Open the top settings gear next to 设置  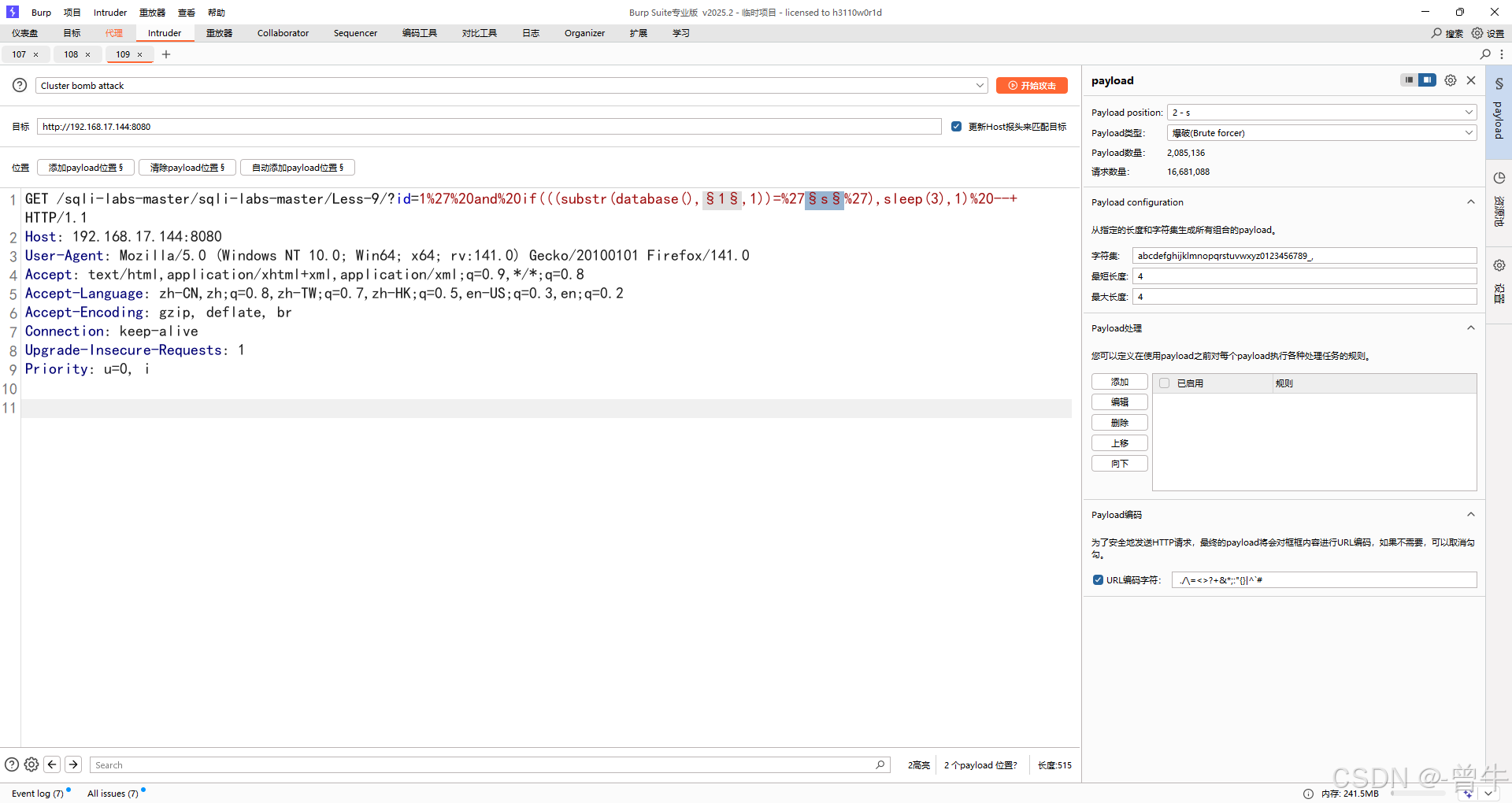click(1477, 33)
